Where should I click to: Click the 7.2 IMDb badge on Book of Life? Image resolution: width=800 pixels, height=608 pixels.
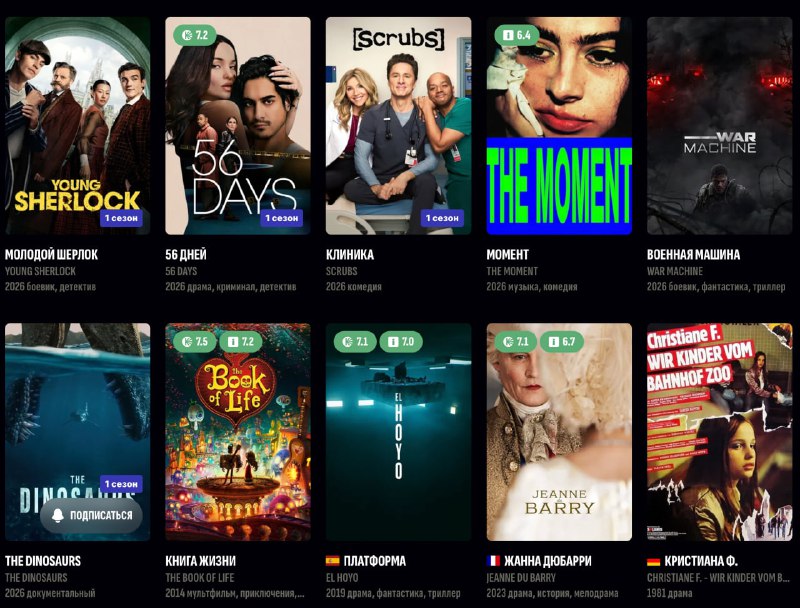[241, 341]
